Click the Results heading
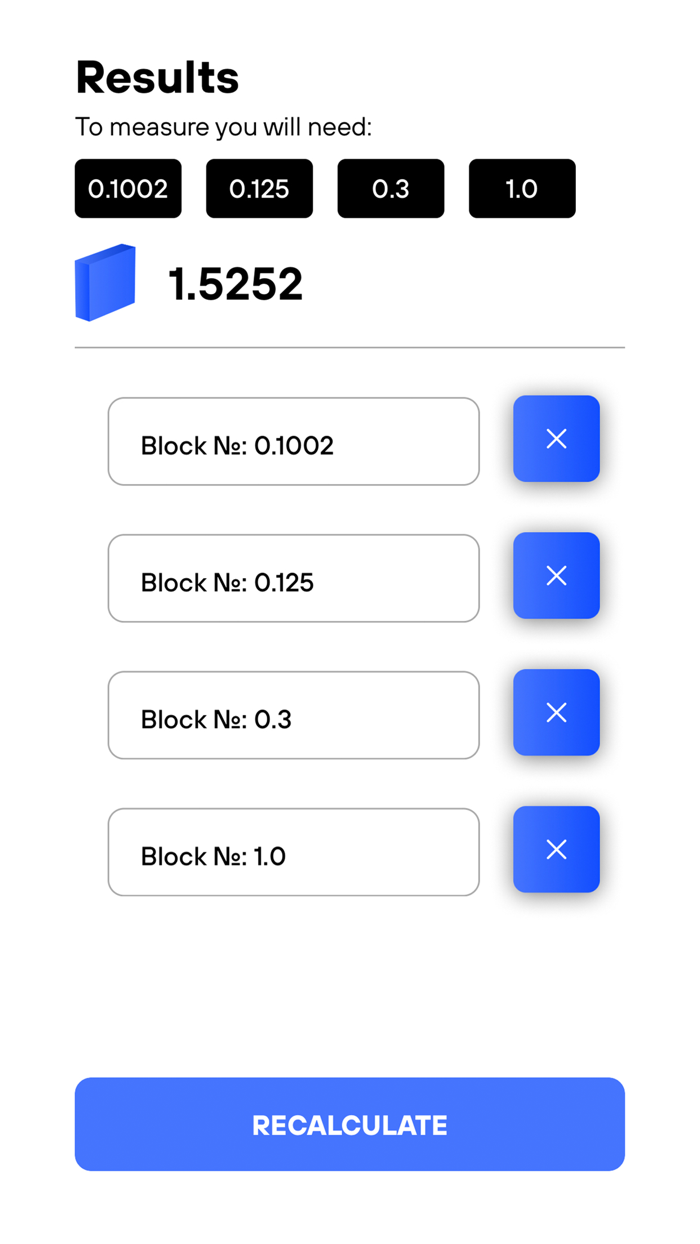 tap(157, 76)
